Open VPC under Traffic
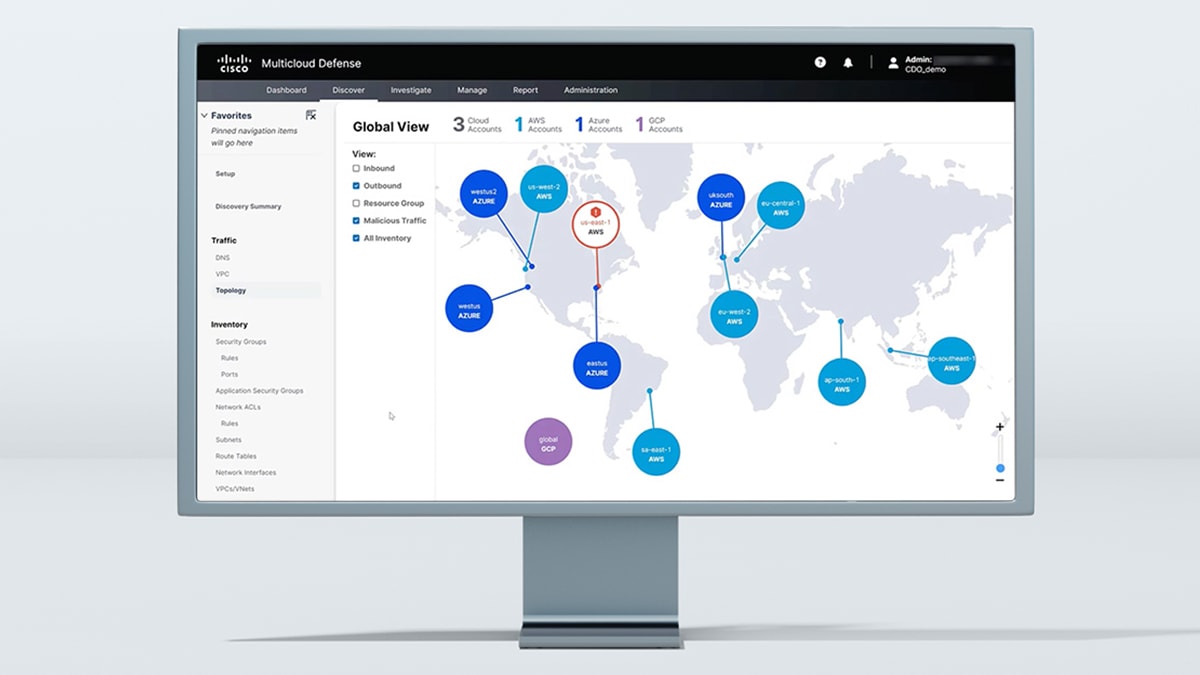The height and width of the screenshot is (675, 1200). pos(222,273)
